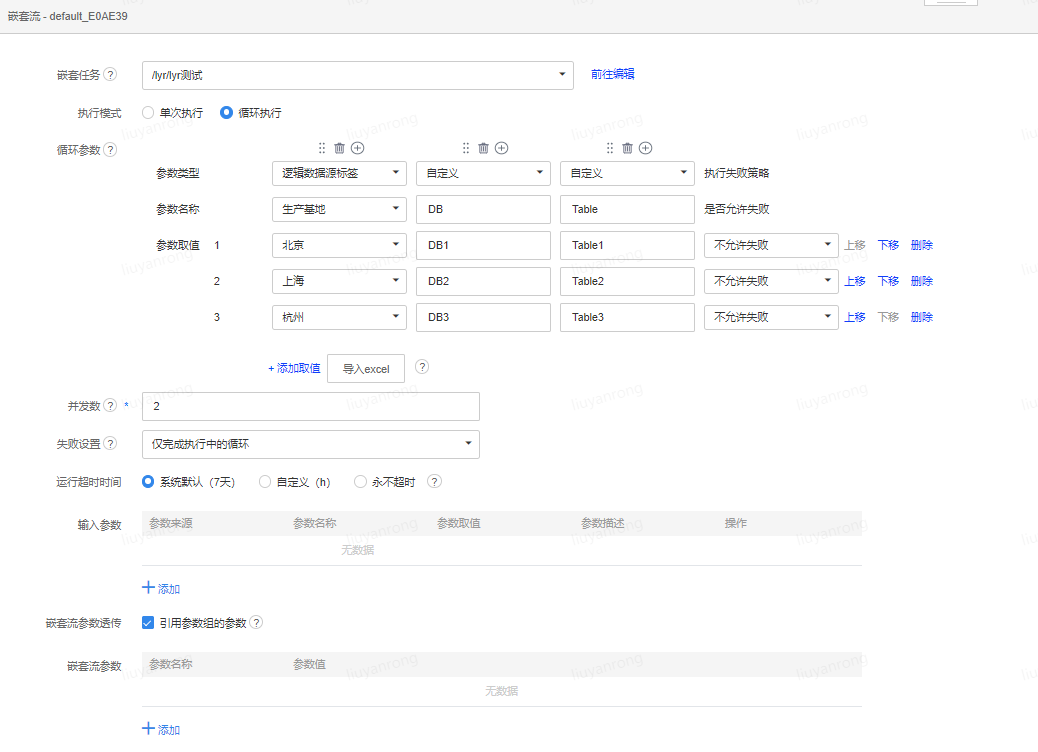1038x752 pixels.
Task: Add column after 逻辑数据源标签 column
Action: (357, 148)
